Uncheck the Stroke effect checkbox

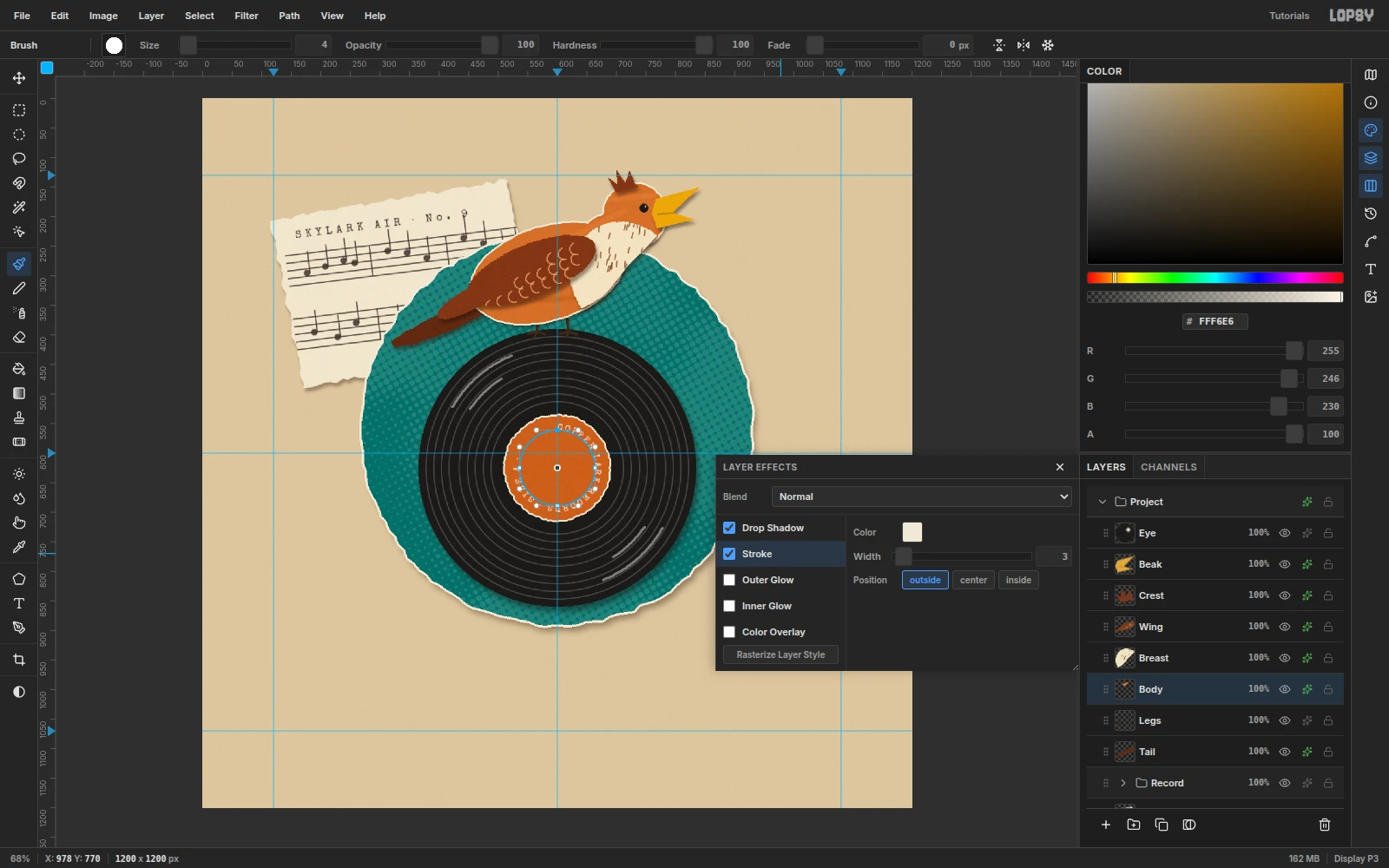pyautogui.click(x=729, y=554)
